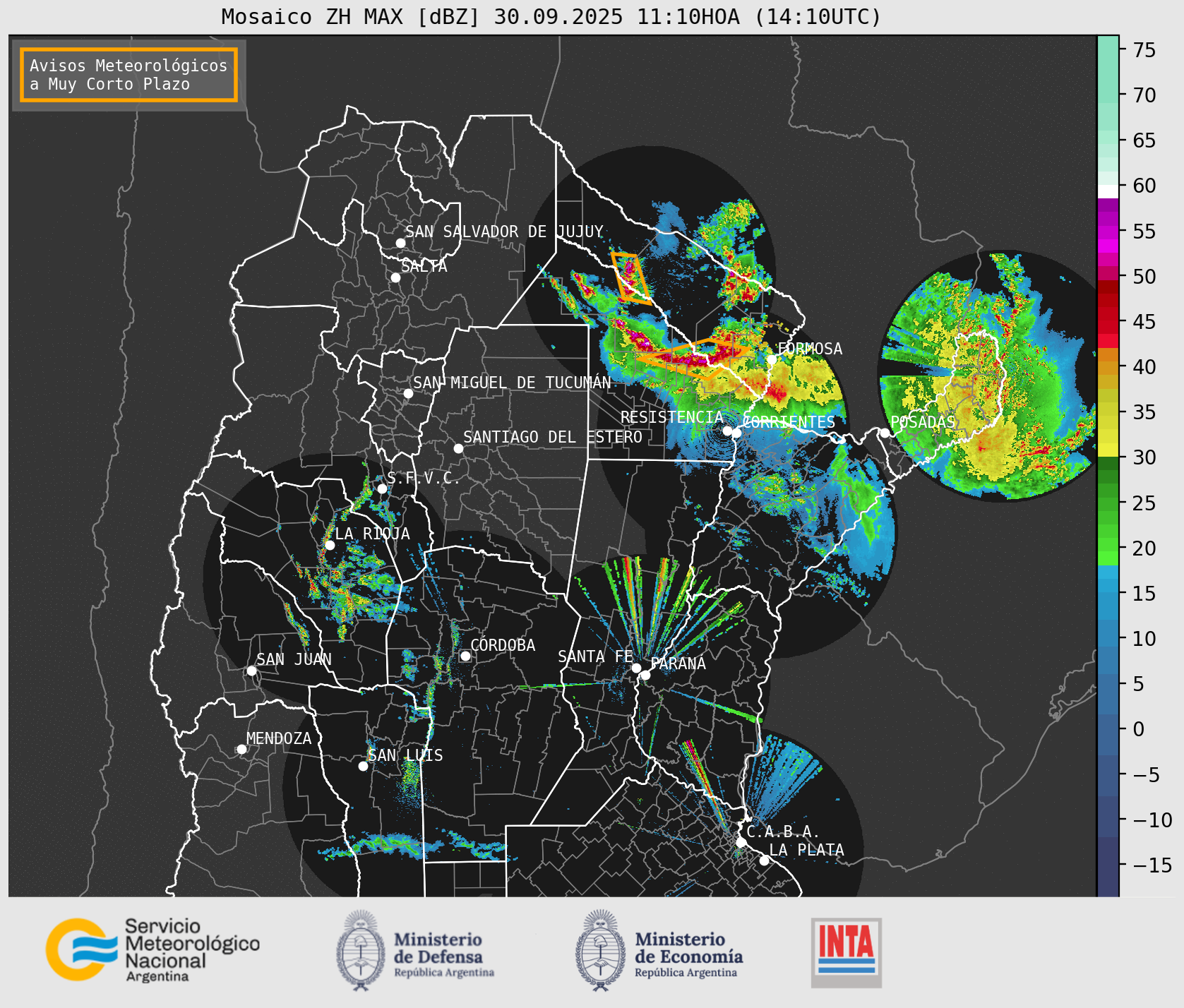Viewport: 1184px width, 1008px height.
Task: Click the Avisos Meteorológicos a Muy Corto Plazo box
Action: click(128, 75)
